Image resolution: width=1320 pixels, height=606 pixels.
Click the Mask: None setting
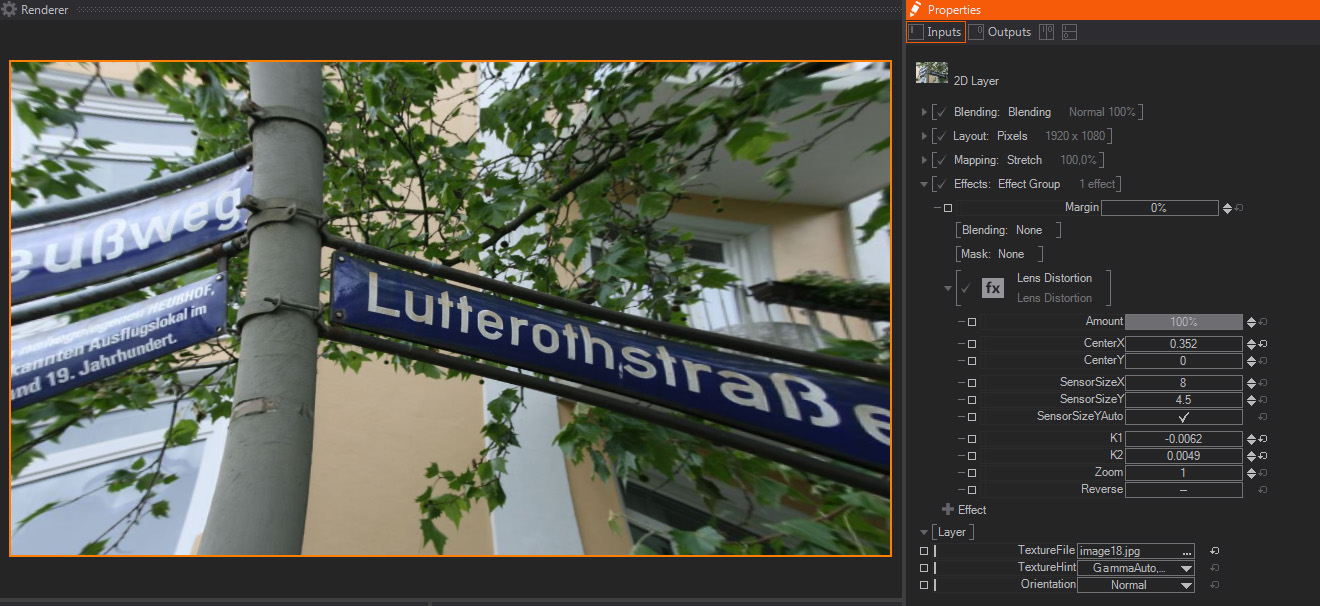click(x=999, y=254)
